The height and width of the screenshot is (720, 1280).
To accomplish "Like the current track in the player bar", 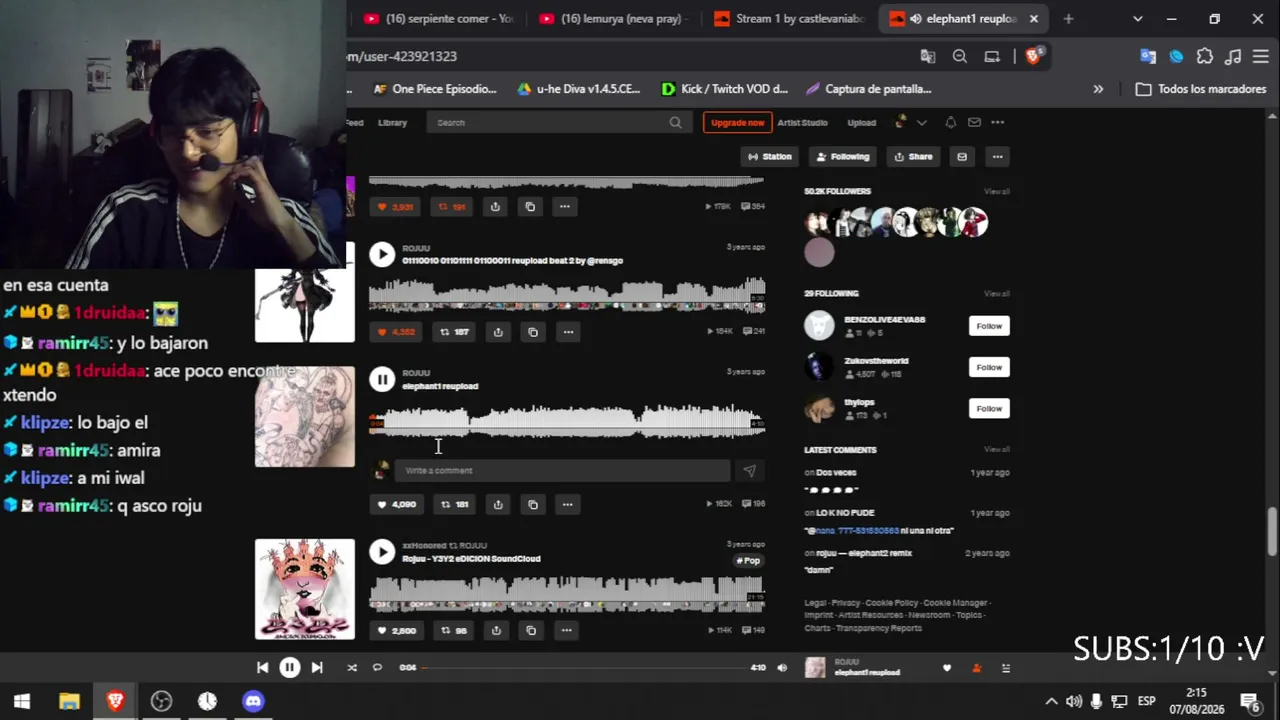I will [947, 668].
